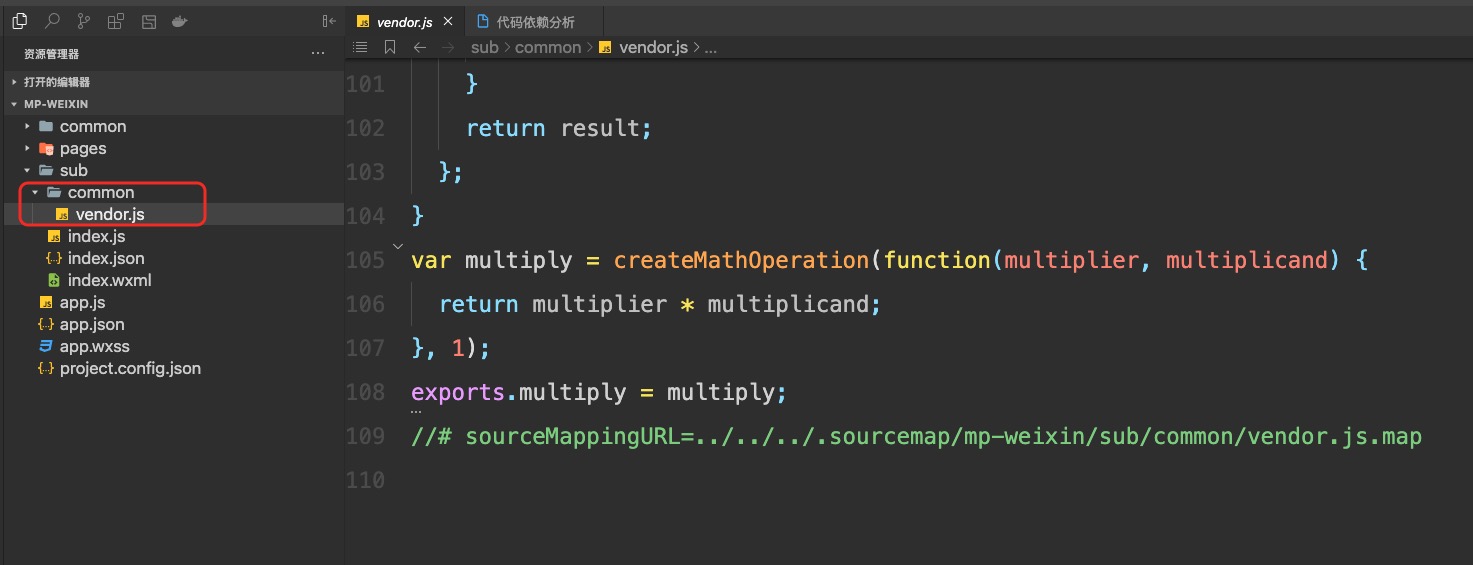Click the bookmark icon in the editor toolbar
The width and height of the screenshot is (1473, 565).
point(390,47)
